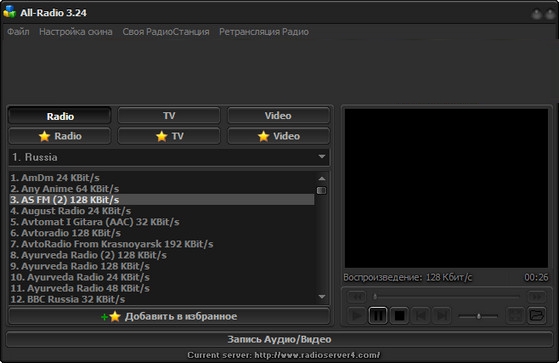Image resolution: width=559 pixels, height=363 pixels.
Task: Open the Ретрансляция Радио menu
Action: coord(264,32)
